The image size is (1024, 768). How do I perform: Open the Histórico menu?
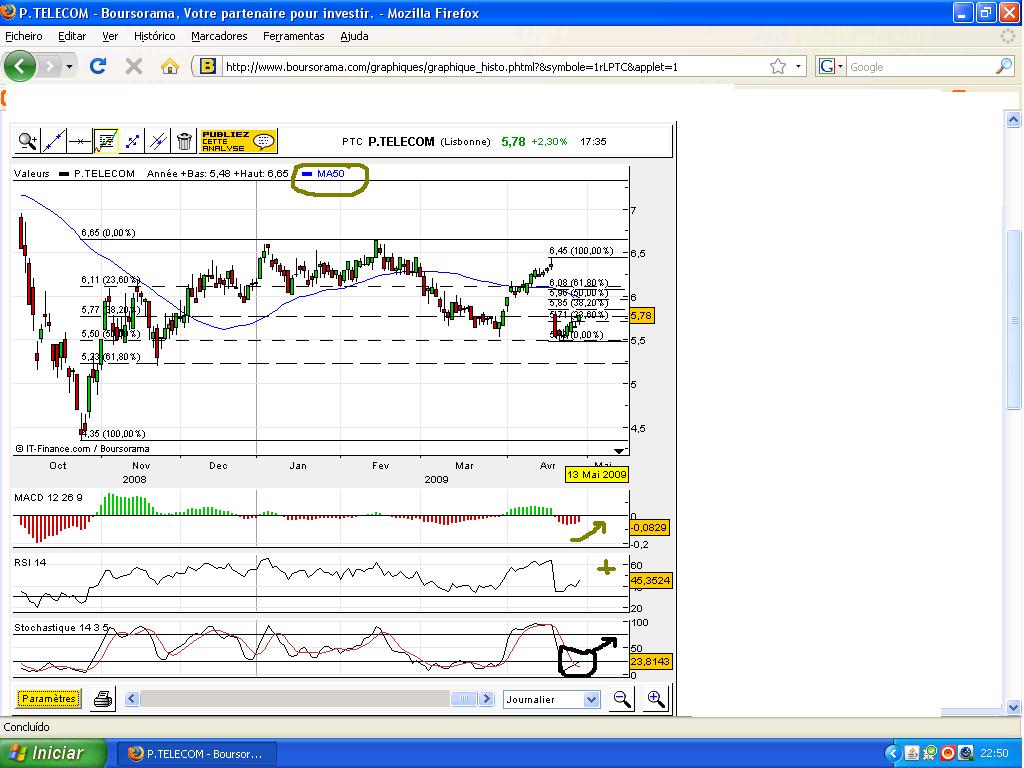pos(154,37)
